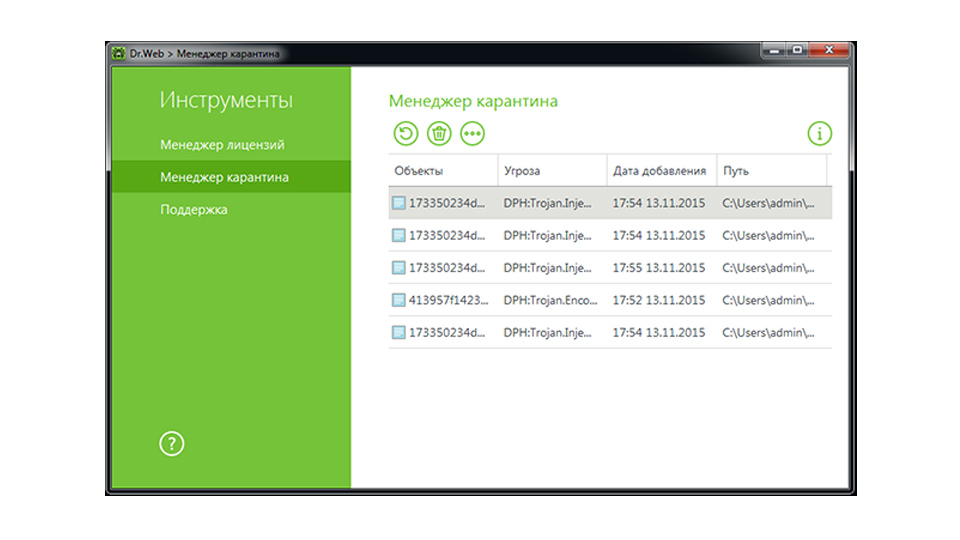Close the Dr.Web quarantine window
The width and height of the screenshot is (960, 540).
click(x=829, y=51)
